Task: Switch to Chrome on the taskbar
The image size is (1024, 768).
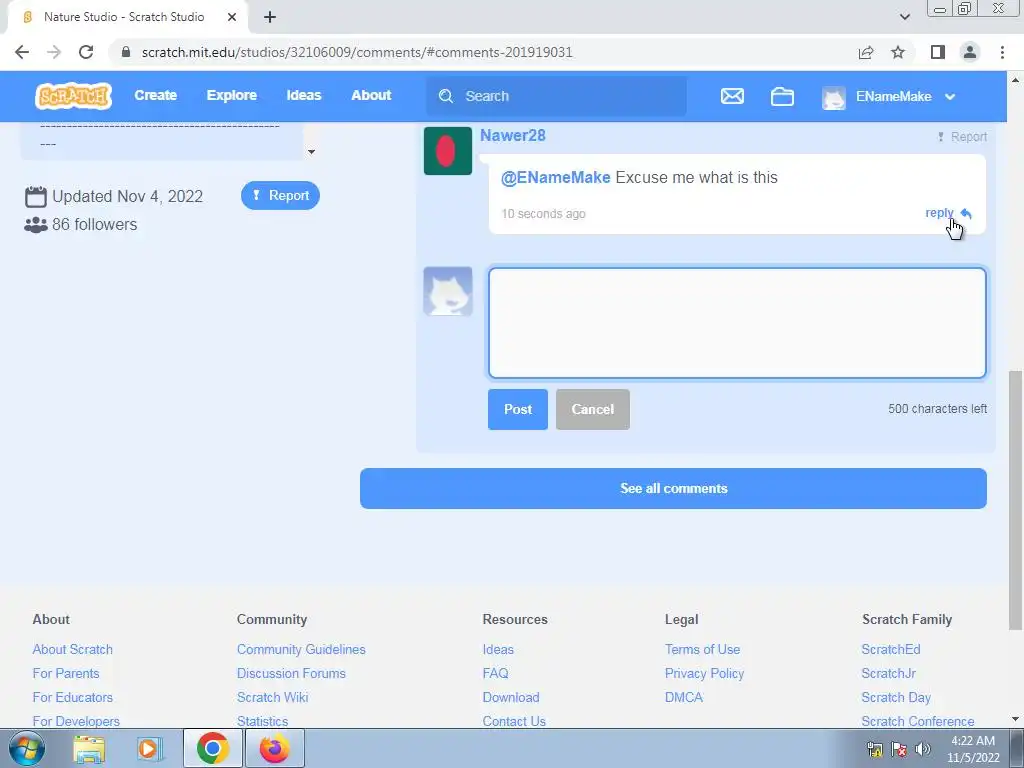Action: [212, 748]
